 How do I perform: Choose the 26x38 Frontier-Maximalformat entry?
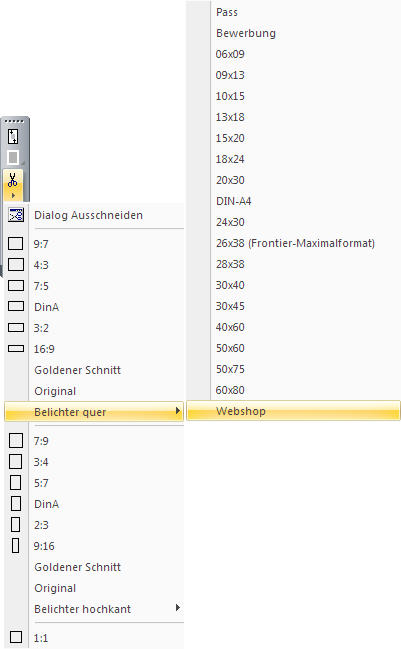pyautogui.click(x=293, y=243)
